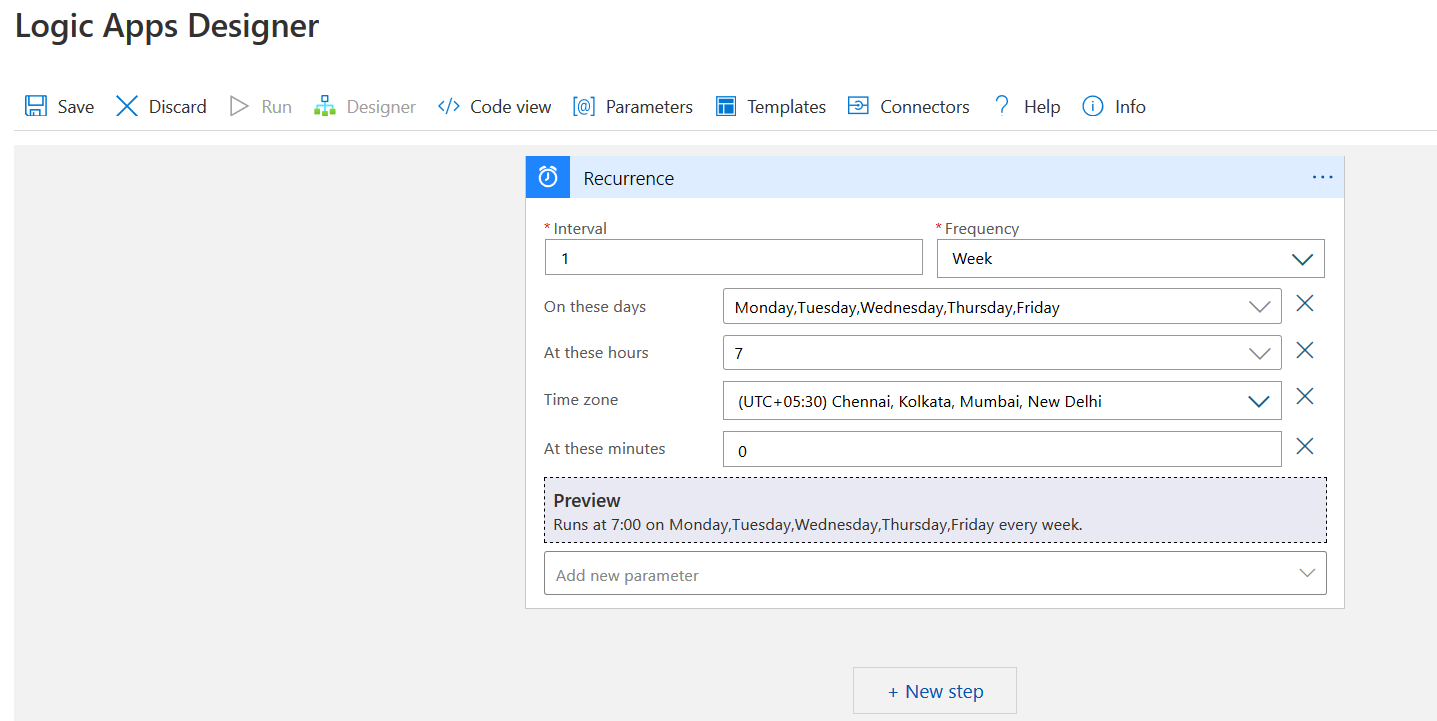Remove the Time zone parameter

(x=1304, y=397)
